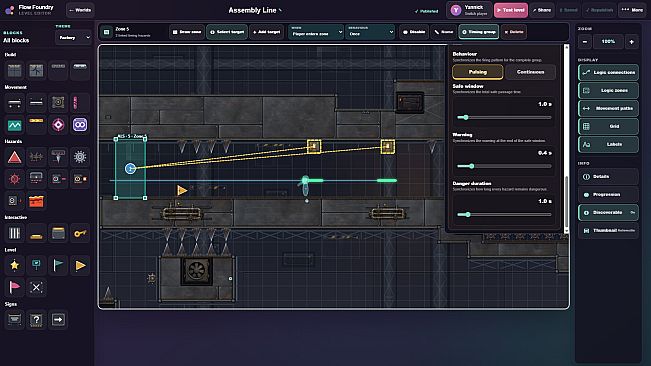Image resolution: width=651 pixels, height=366 pixels.
Task: Expand the Assembly Line title chevron
Action: 280,10
